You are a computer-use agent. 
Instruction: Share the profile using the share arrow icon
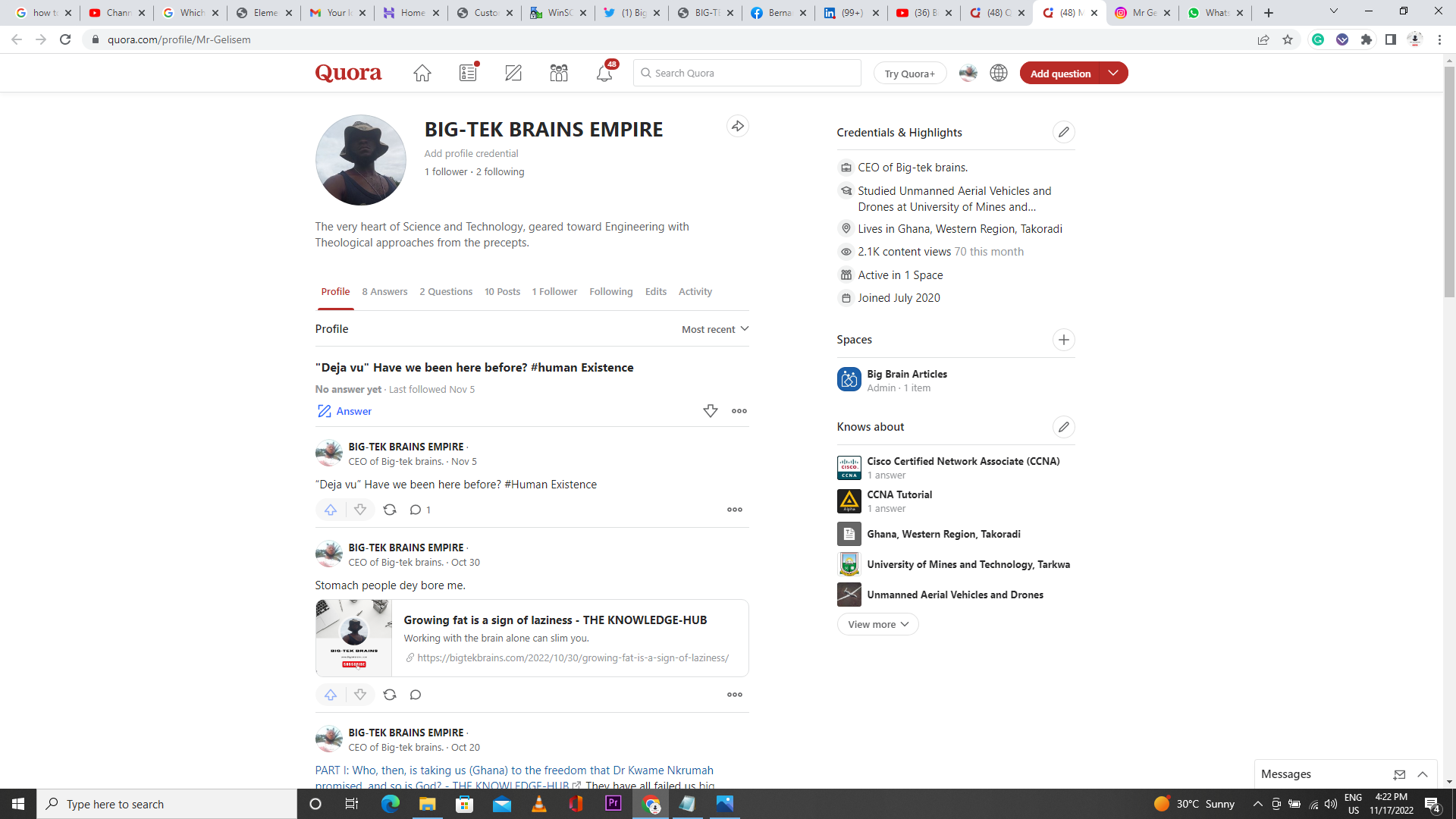pyautogui.click(x=736, y=126)
